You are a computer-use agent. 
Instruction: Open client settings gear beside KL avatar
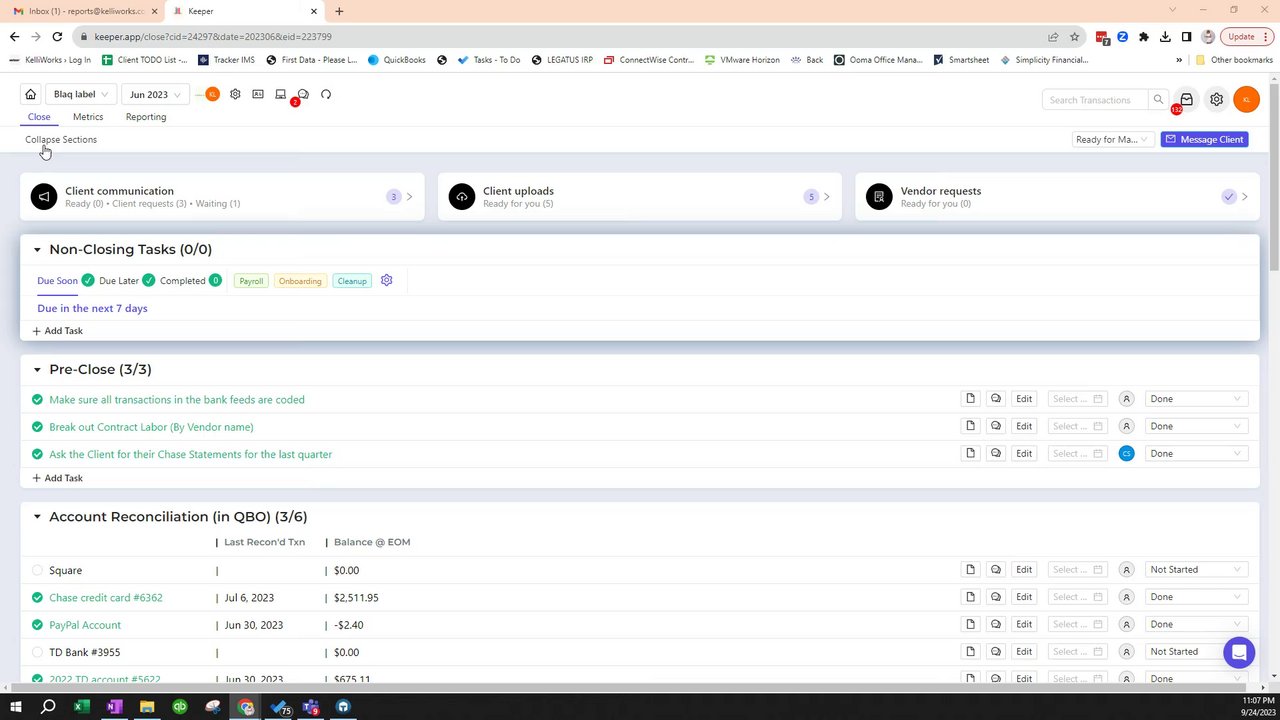pos(235,94)
